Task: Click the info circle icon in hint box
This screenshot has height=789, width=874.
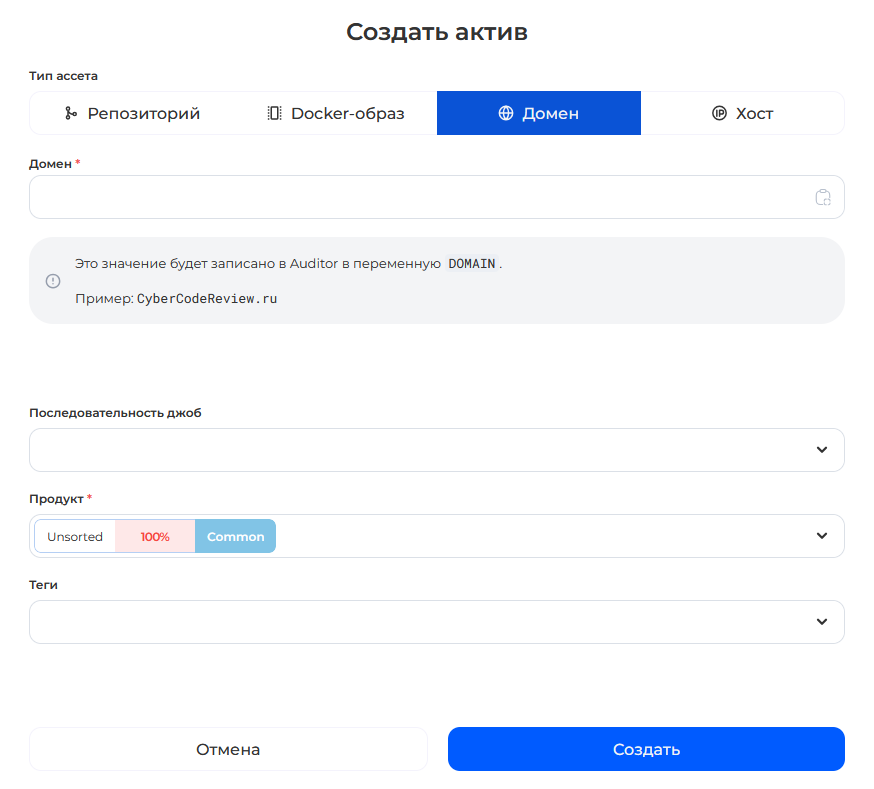Action: 53,281
